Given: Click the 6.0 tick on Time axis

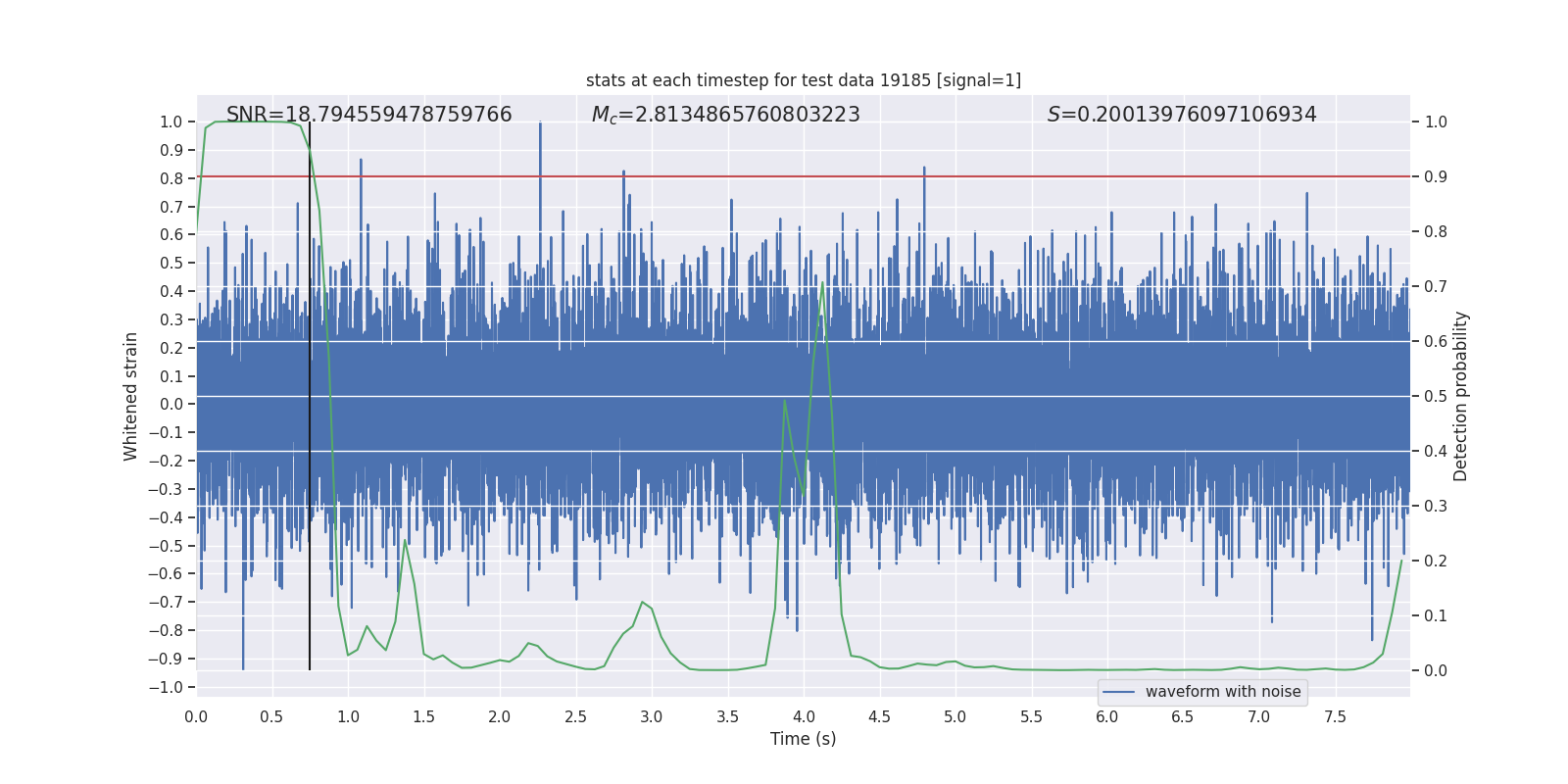Looking at the screenshot, I should point(1107,716).
